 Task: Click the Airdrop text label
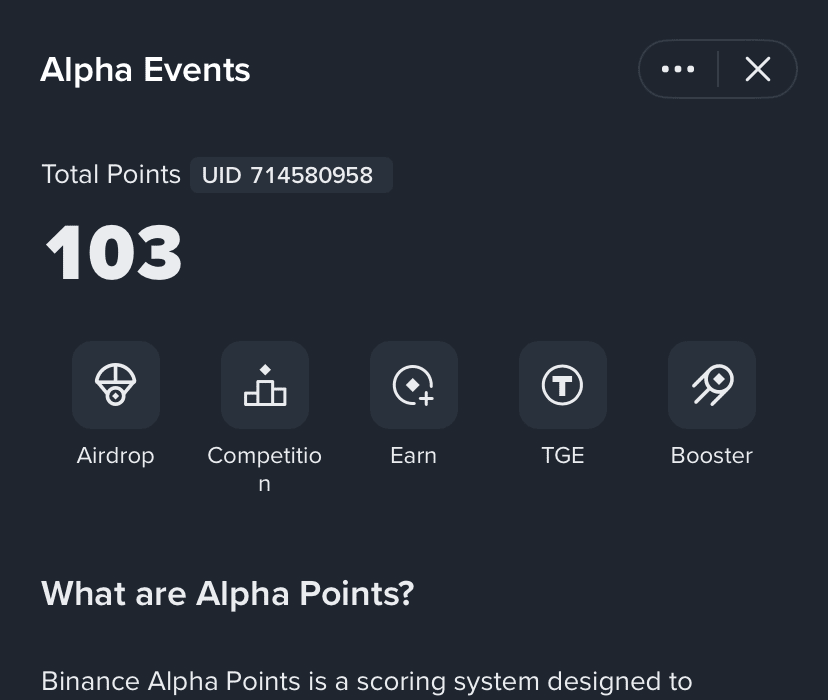(x=116, y=456)
